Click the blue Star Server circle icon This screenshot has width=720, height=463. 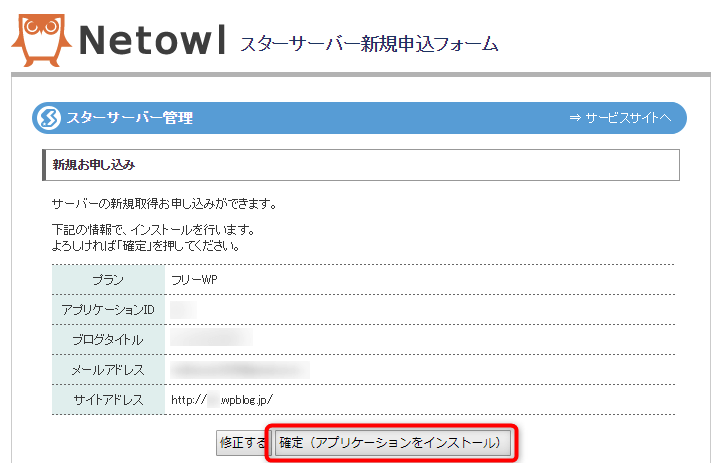pos(48,118)
